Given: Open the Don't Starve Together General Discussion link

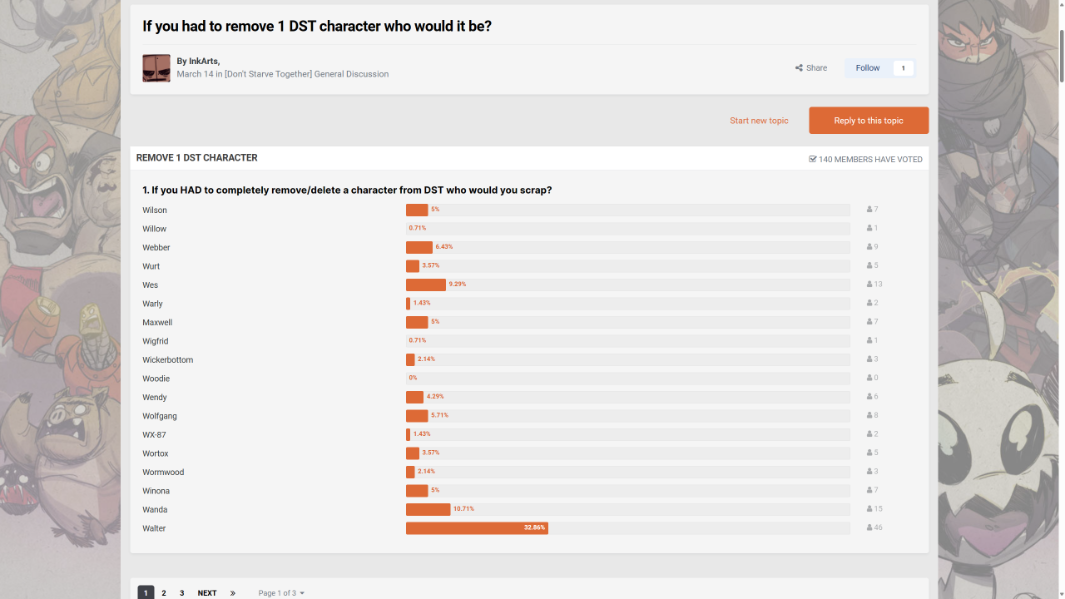Looking at the screenshot, I should coord(306,74).
